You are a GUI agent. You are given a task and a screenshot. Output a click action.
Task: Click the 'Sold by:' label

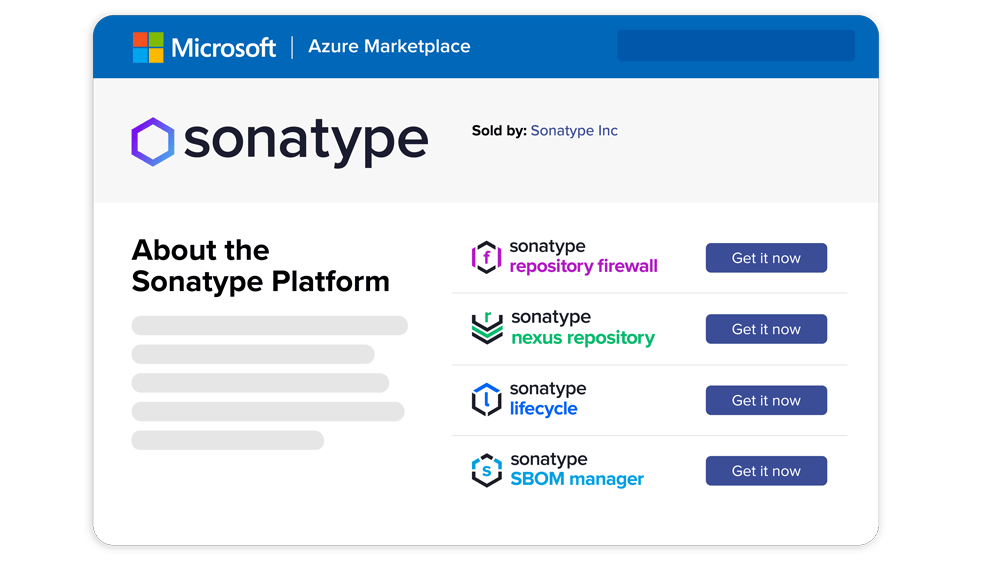tap(499, 131)
